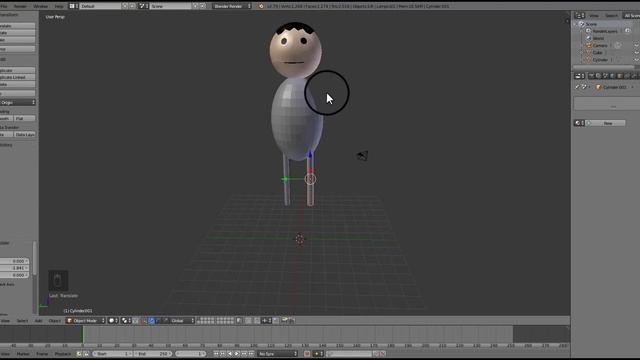Open the Help menu in top bar
640x360 pixels.
coord(59,6)
